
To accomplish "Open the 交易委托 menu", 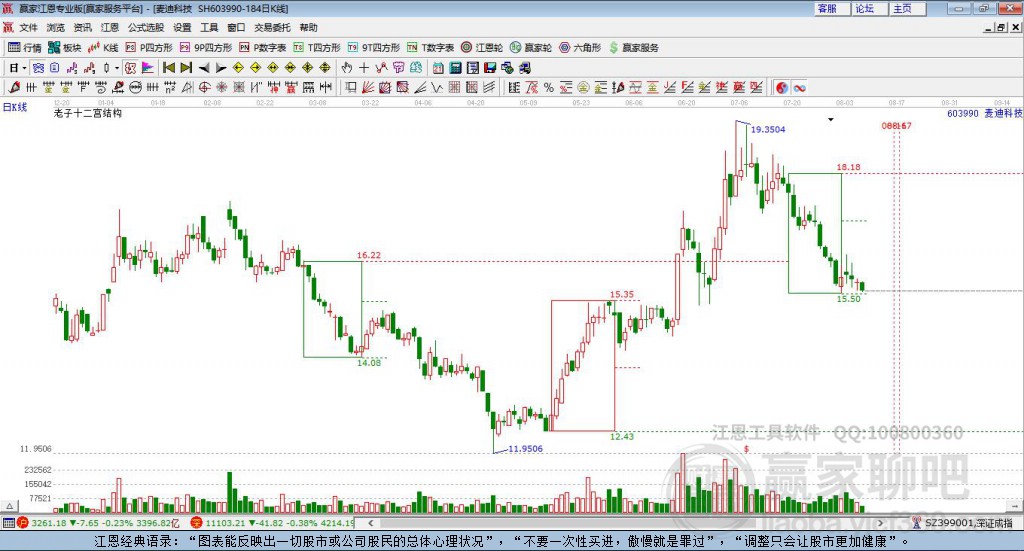I will 272,27.
